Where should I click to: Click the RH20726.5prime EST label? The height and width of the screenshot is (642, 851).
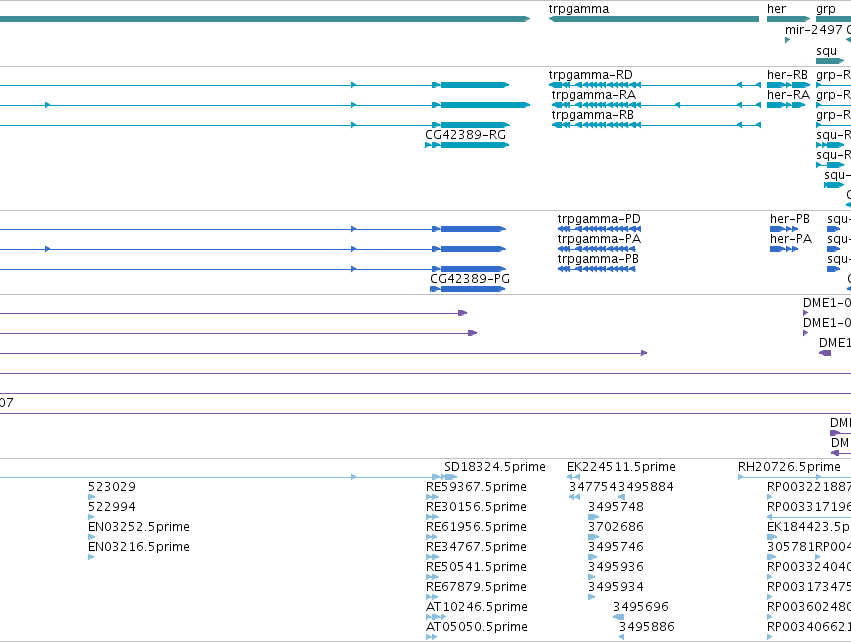tap(789, 467)
